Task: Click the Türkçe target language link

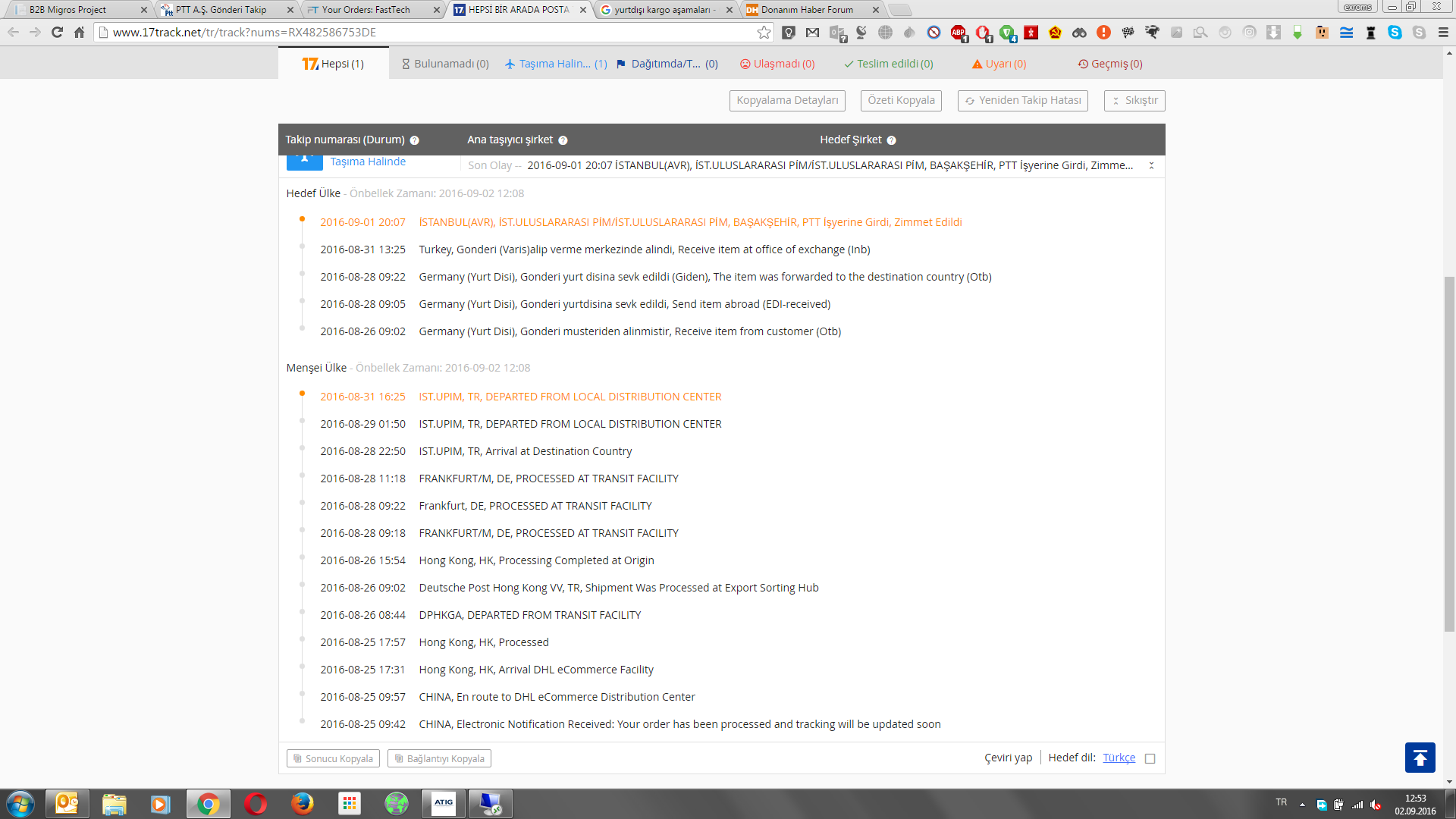Action: click(1119, 758)
